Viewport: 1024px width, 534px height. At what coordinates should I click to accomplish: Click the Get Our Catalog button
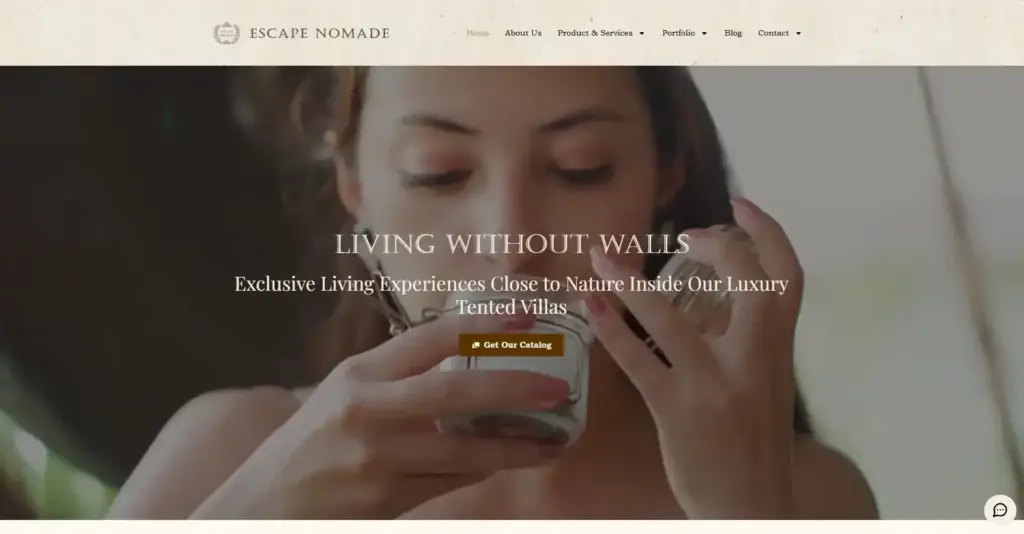coord(511,345)
